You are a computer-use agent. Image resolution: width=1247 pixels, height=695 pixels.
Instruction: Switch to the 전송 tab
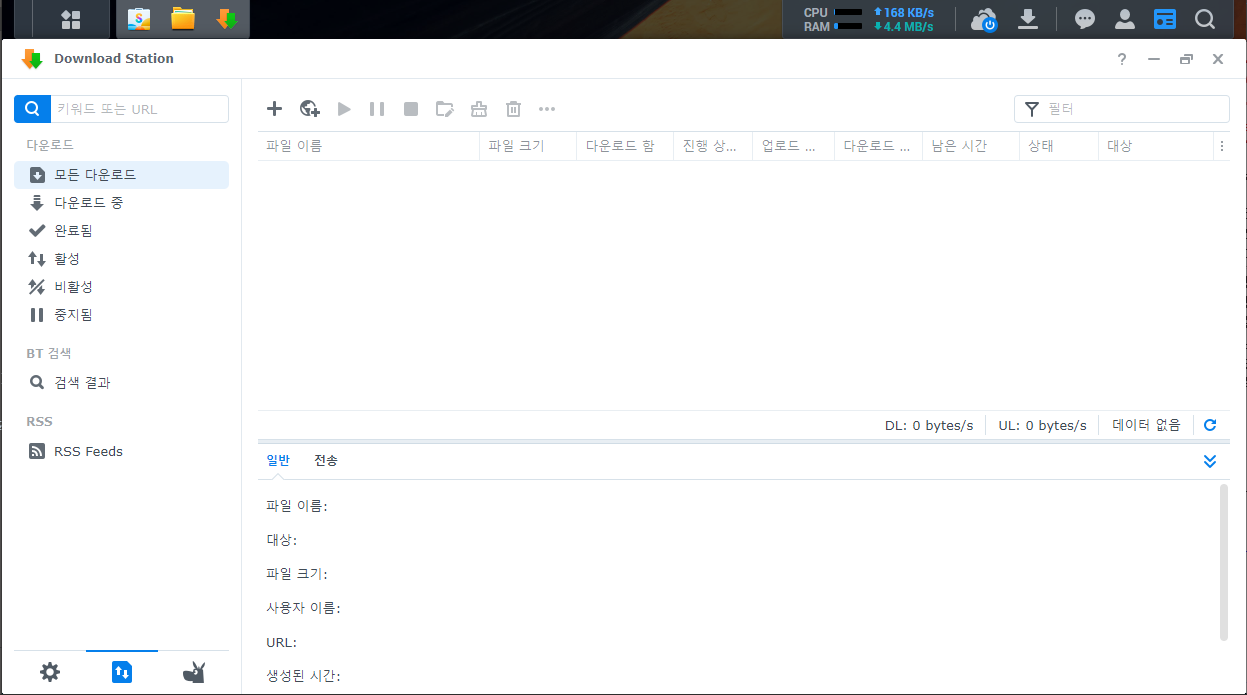[x=326, y=460]
